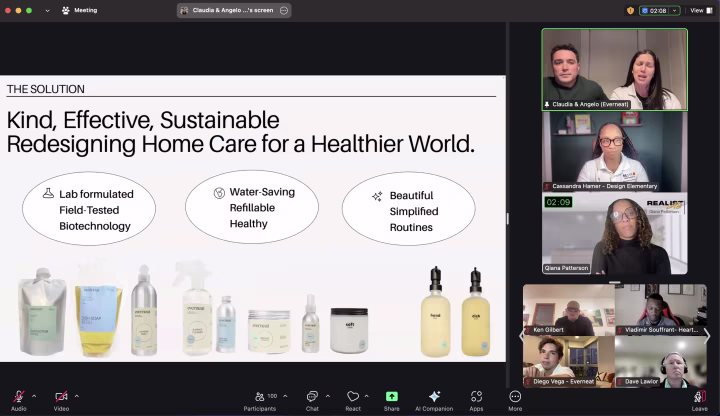Click the 02:08 recording indicator
720x416 pixels.
(x=654, y=11)
